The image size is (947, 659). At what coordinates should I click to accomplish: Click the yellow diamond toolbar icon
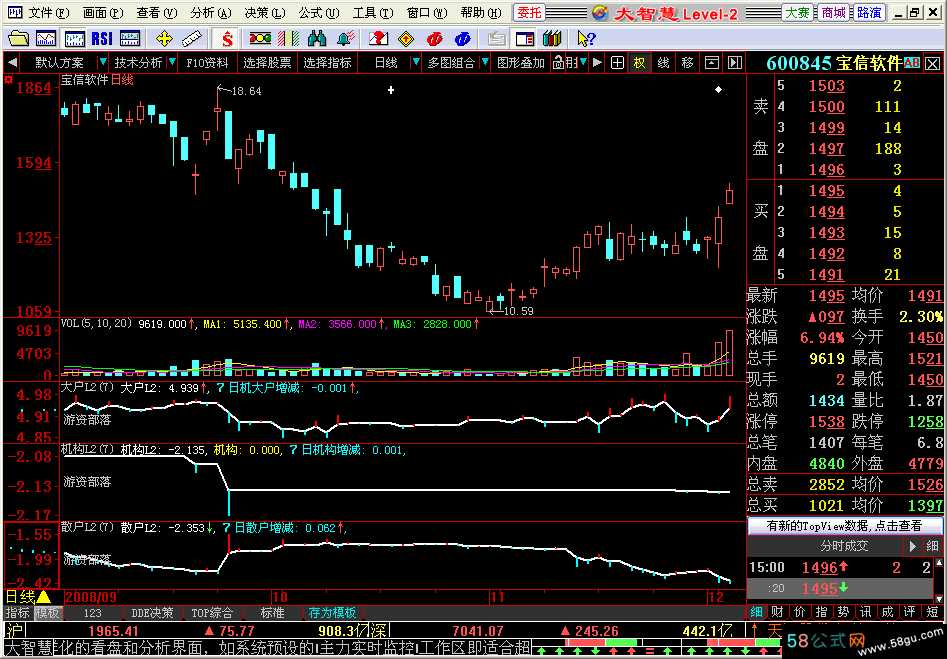click(x=406, y=39)
